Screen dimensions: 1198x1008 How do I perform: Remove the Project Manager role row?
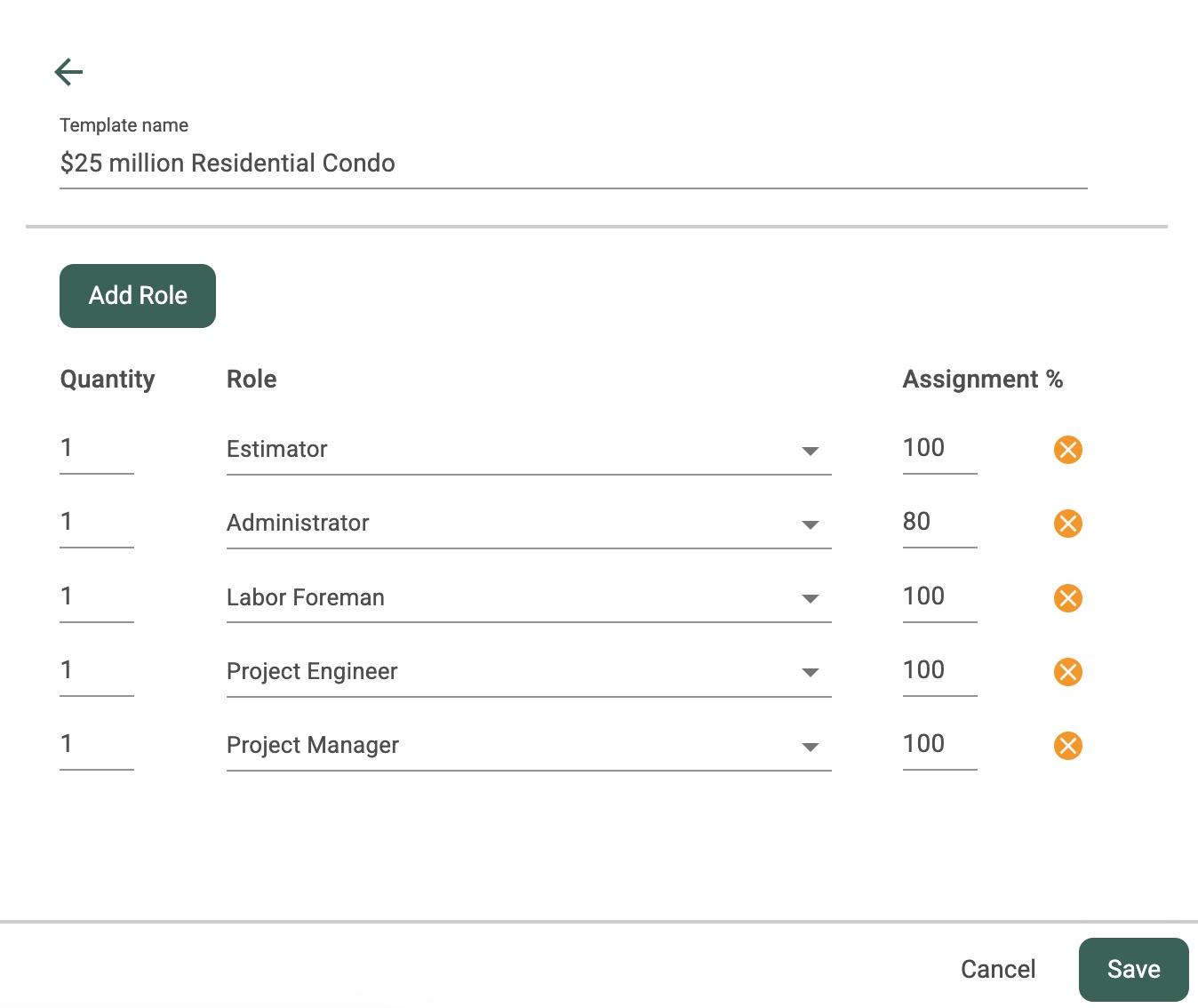[1067, 746]
